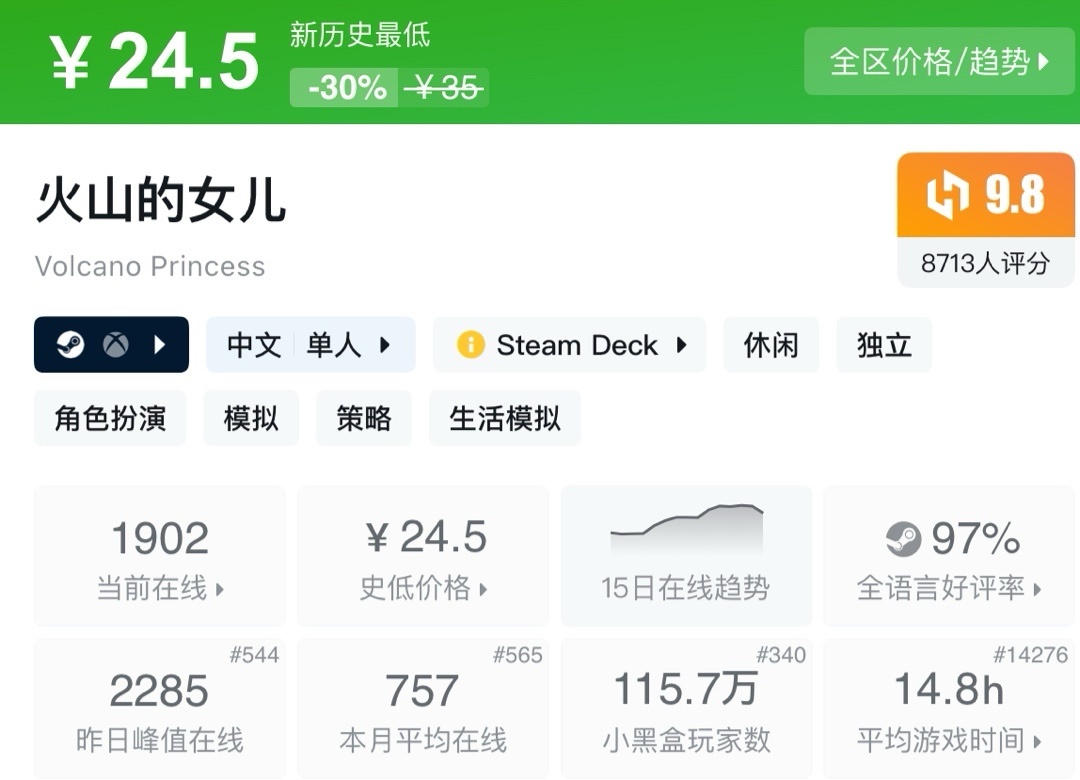Viewport: 1080px width, 780px height.
Task: Click the Xiaoheihe 9.8 score badge
Action: (985, 195)
